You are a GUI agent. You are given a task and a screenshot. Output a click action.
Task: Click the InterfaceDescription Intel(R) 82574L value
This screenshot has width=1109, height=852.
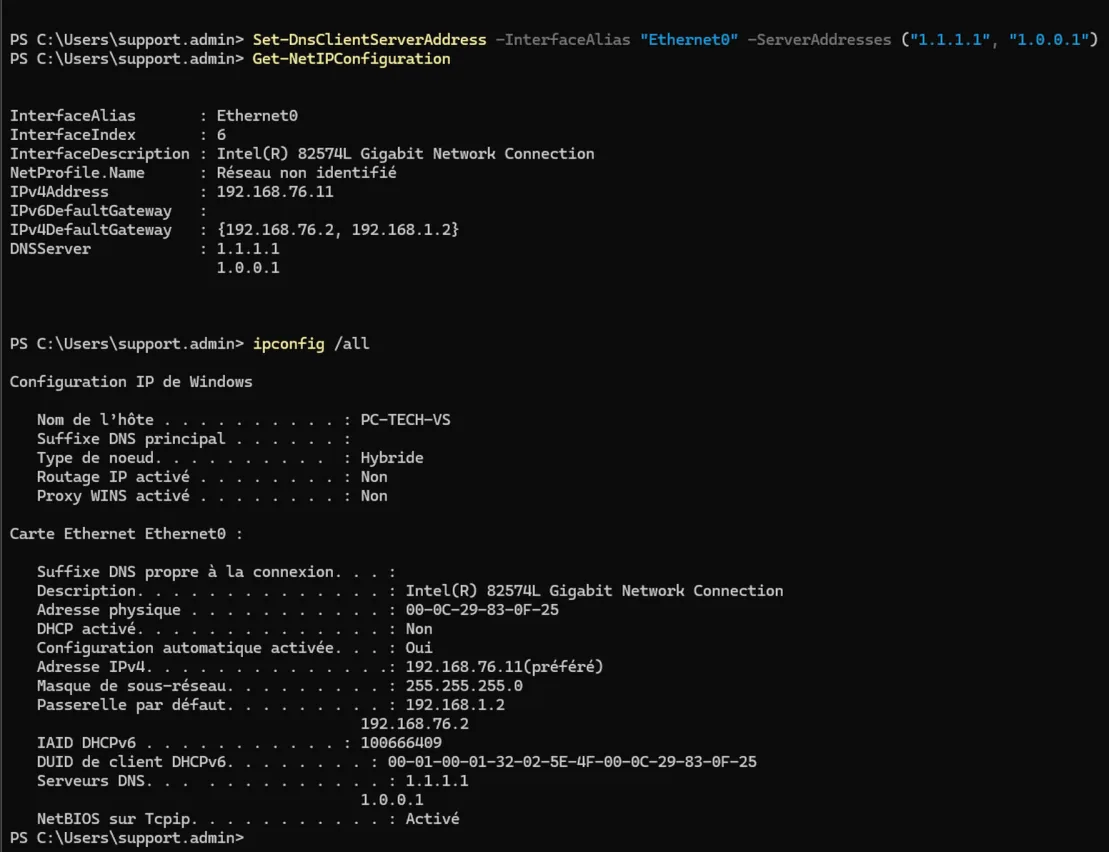pyautogui.click(x=405, y=153)
